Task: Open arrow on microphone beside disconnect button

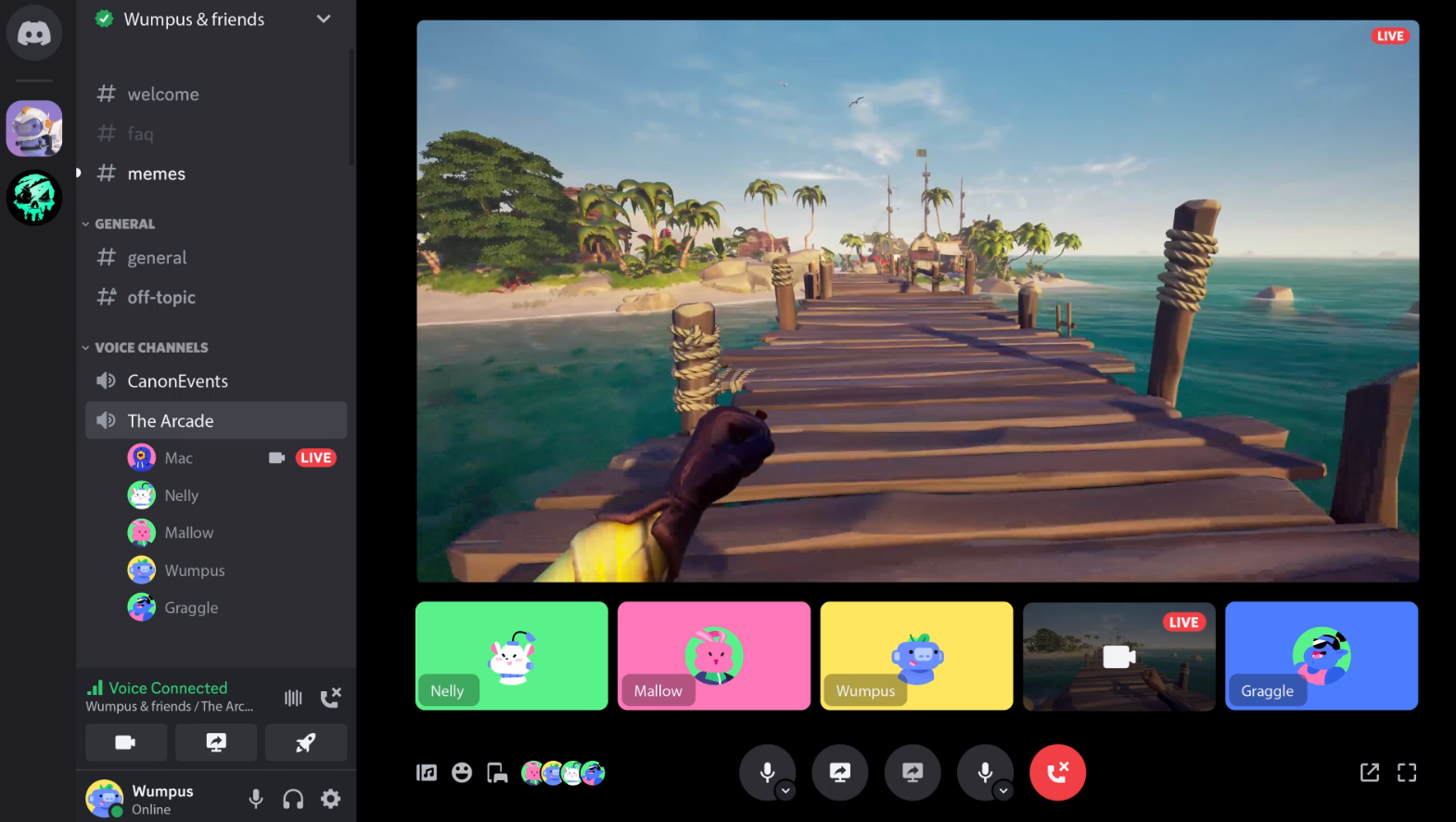Action: (x=1003, y=790)
